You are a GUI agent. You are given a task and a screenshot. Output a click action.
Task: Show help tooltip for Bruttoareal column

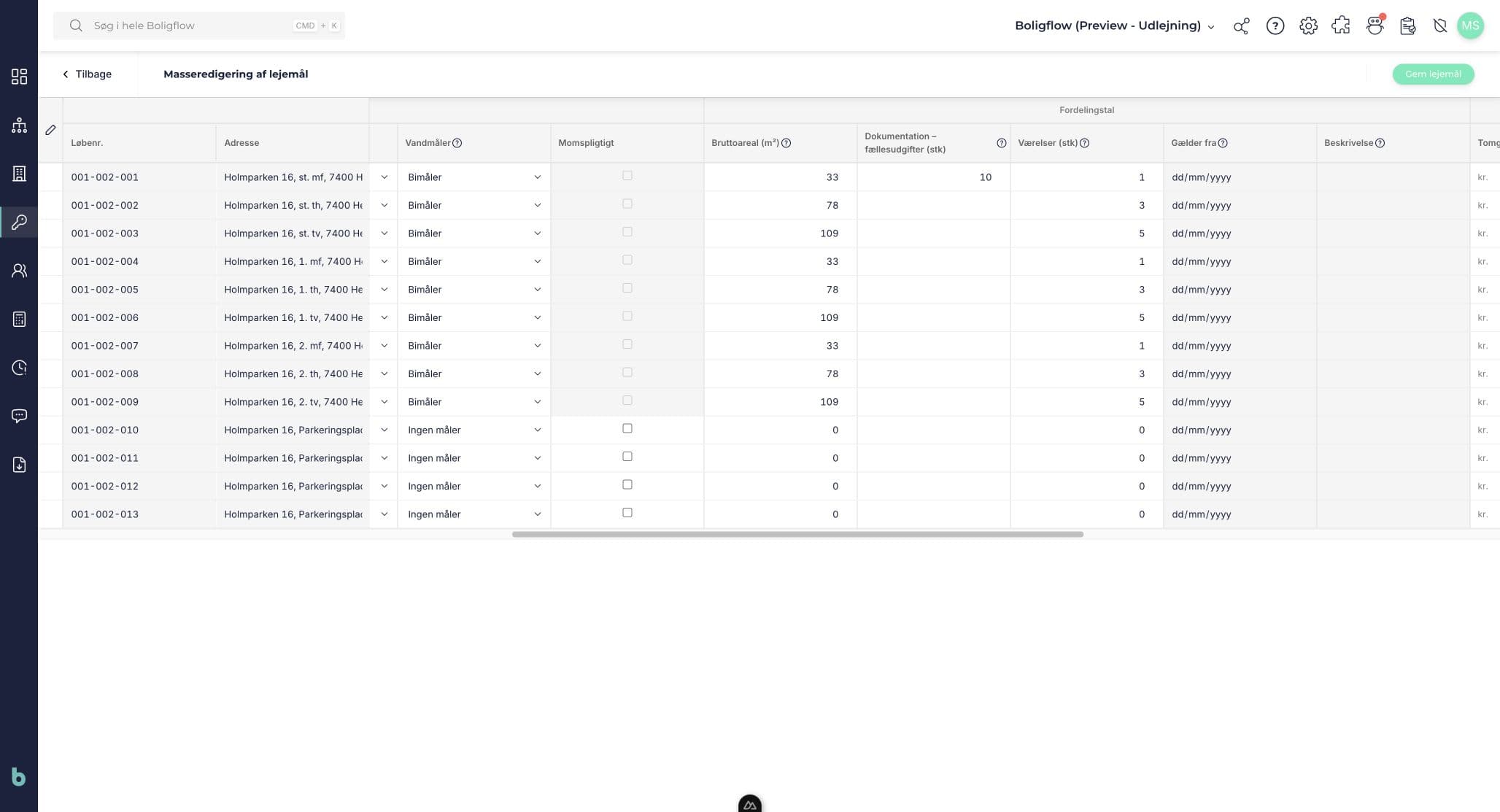coord(786,143)
